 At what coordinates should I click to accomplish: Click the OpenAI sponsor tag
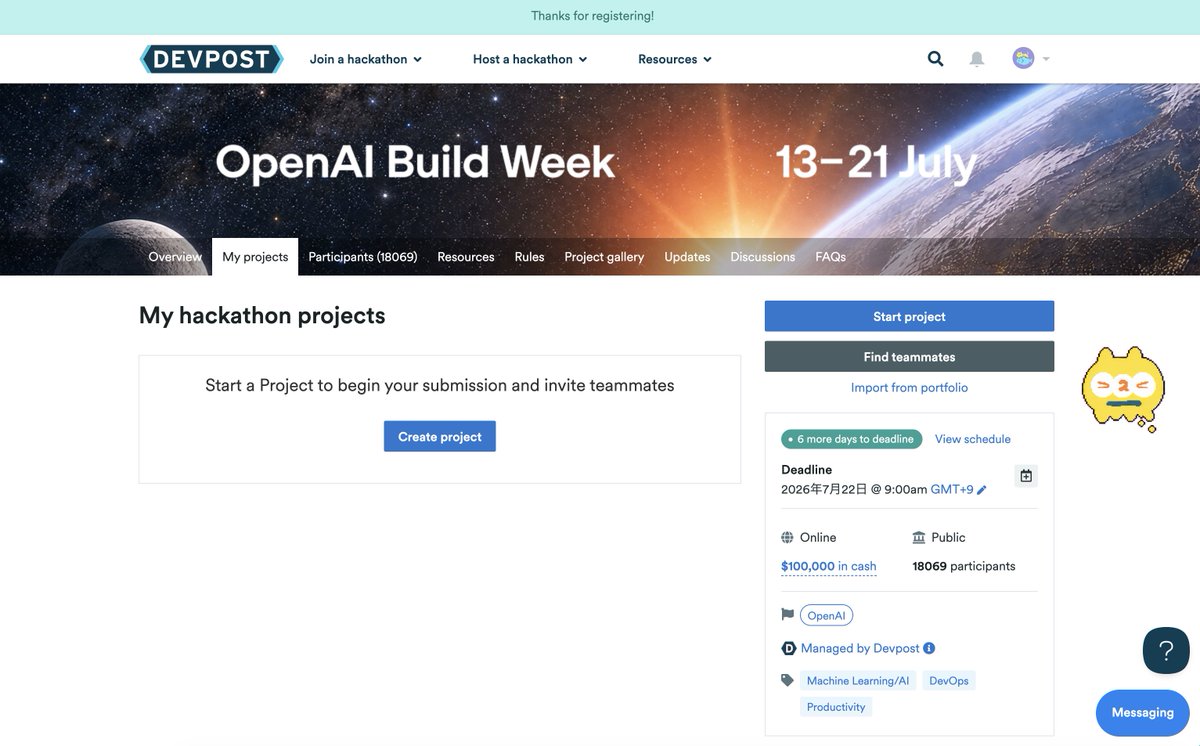coord(826,616)
